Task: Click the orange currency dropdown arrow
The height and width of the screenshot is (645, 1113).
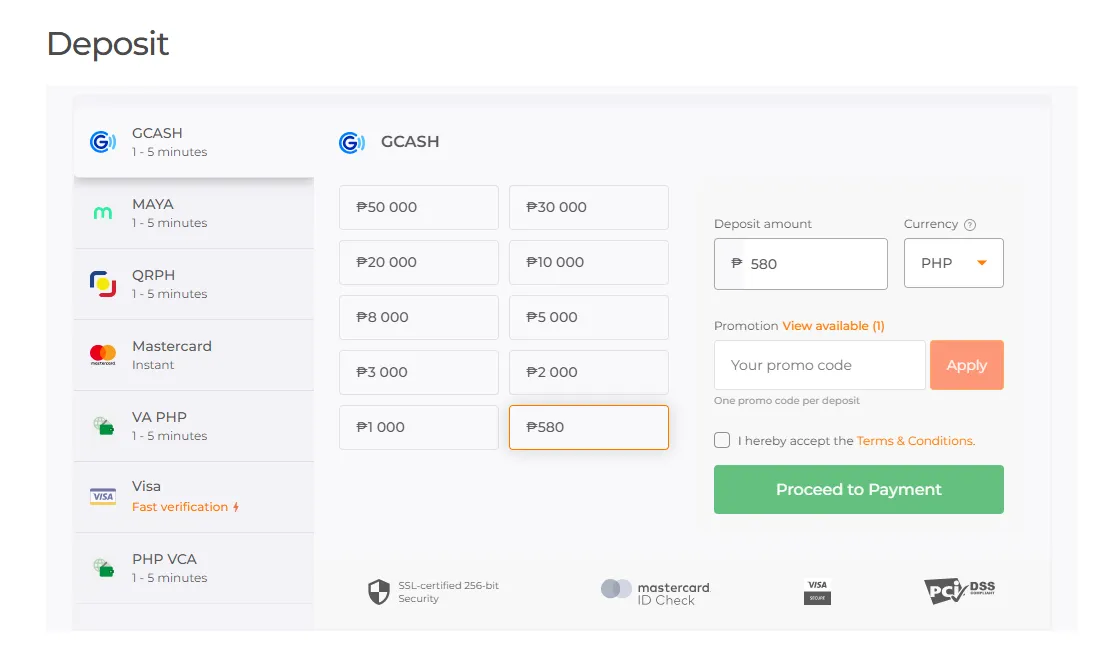Action: (982, 263)
